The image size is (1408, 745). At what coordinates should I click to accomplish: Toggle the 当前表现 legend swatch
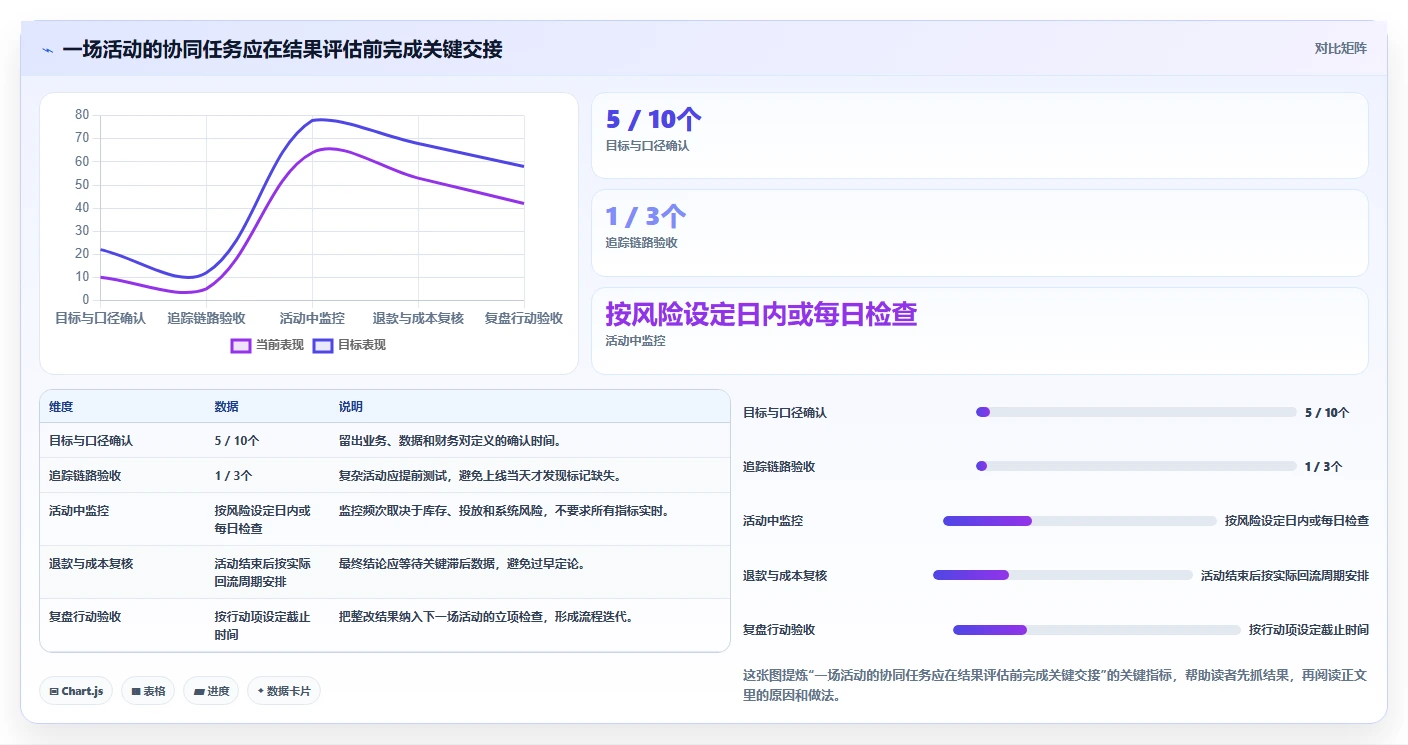tap(241, 345)
